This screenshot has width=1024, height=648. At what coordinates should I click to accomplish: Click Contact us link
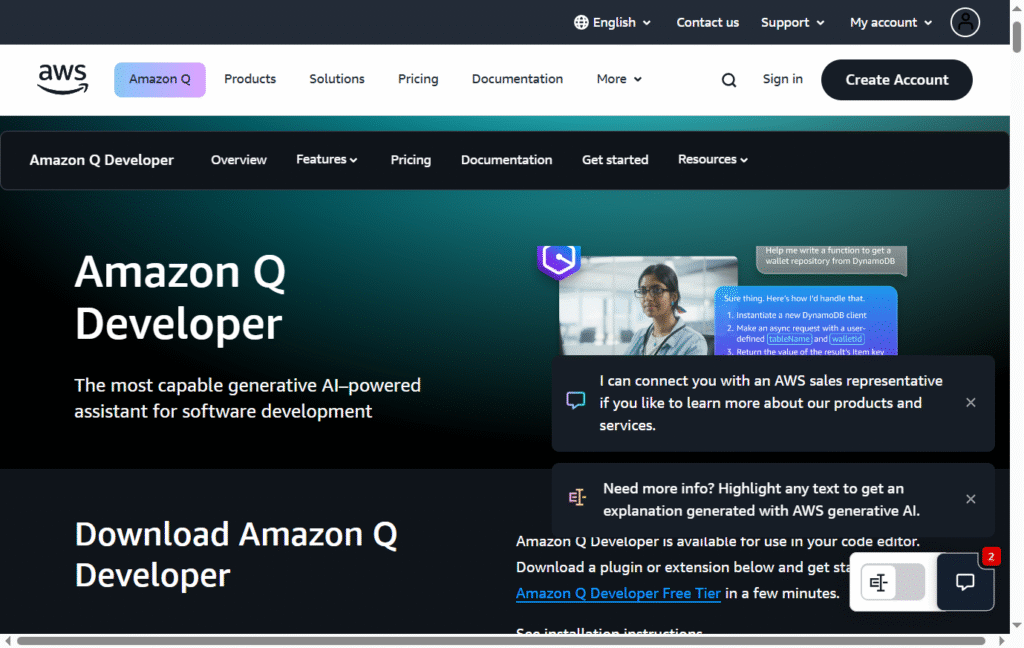coord(707,22)
